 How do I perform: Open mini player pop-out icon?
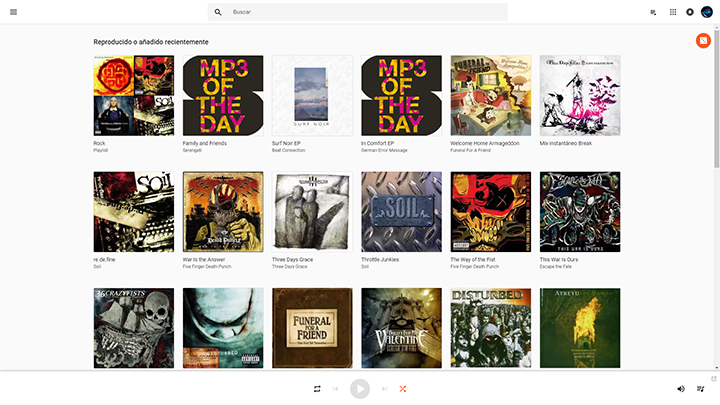pos(714,379)
